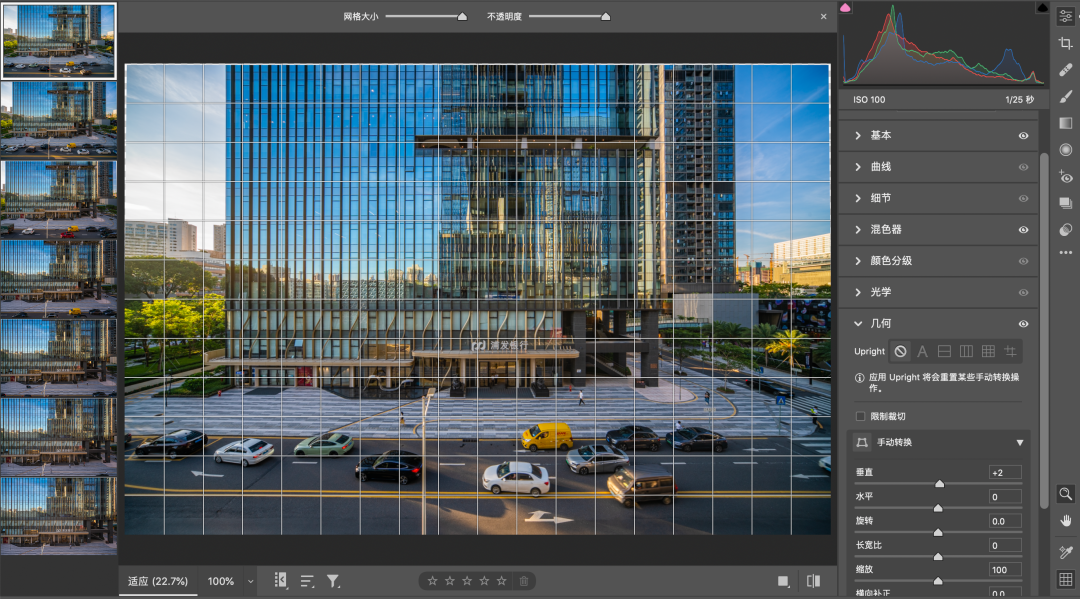The image size is (1080, 599).
Task: Open the Red Eye removal tool
Action: pos(1065,177)
